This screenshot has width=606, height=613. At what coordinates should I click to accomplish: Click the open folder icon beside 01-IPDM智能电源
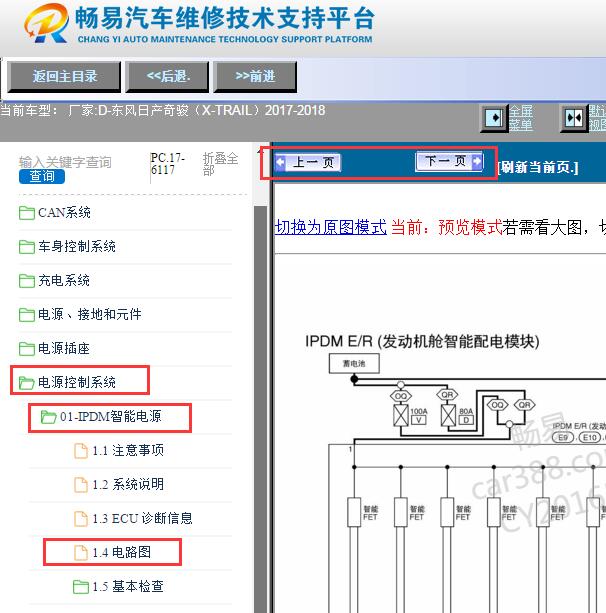pyautogui.click(x=49, y=417)
